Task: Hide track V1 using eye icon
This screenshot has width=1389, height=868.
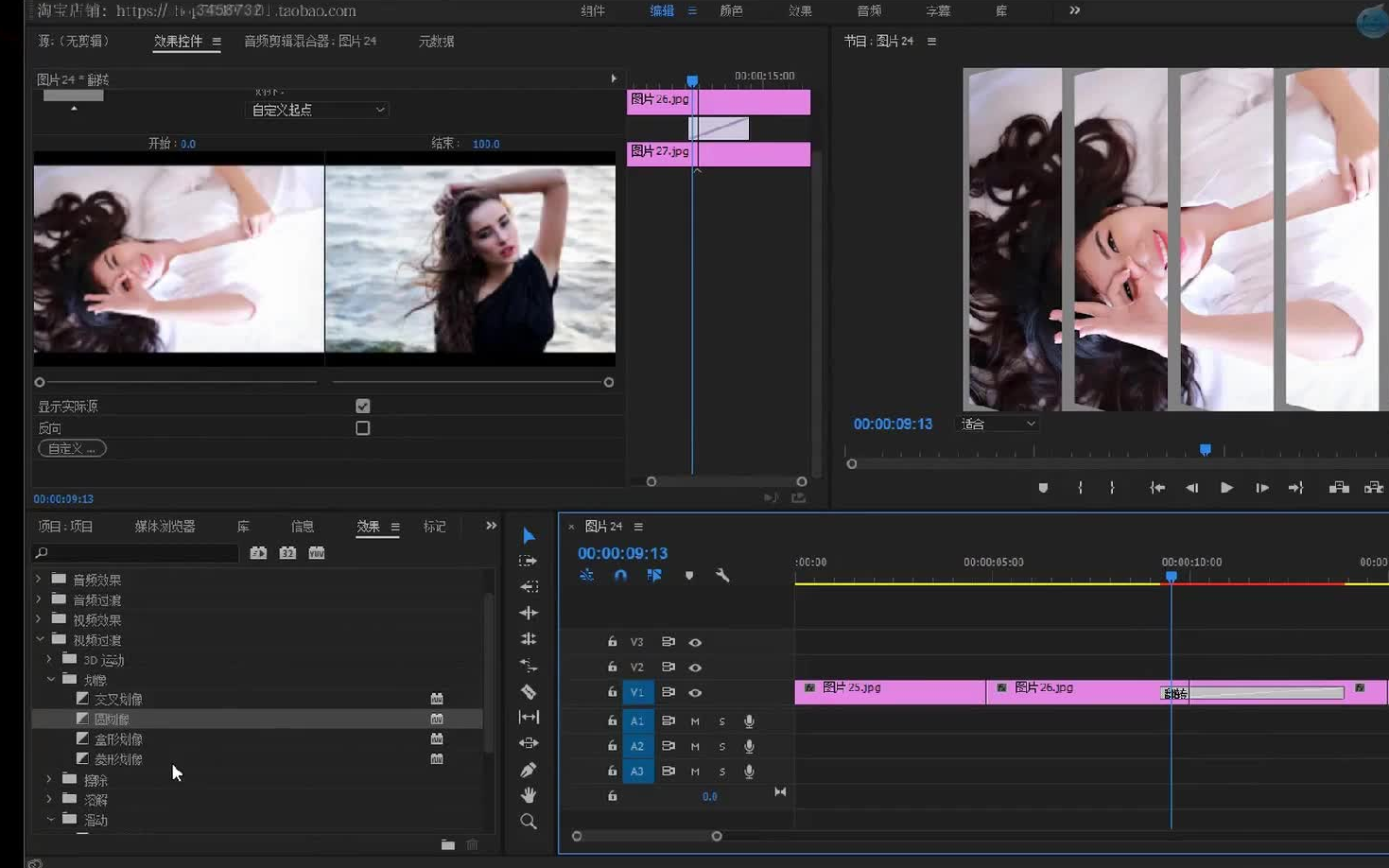Action: tap(695, 692)
